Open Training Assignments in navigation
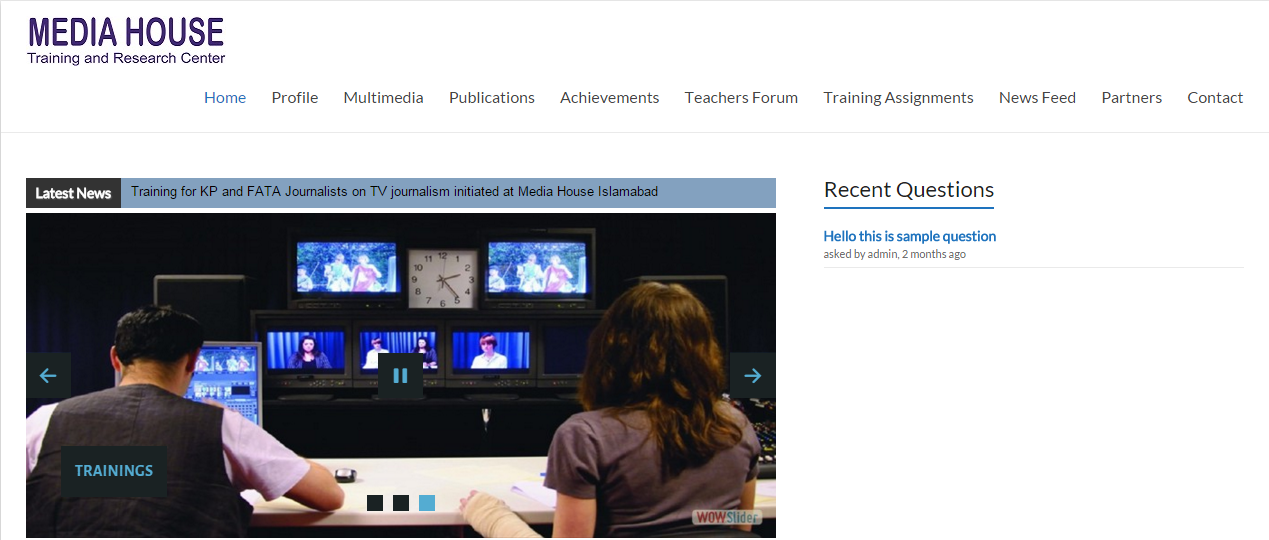 pos(898,98)
